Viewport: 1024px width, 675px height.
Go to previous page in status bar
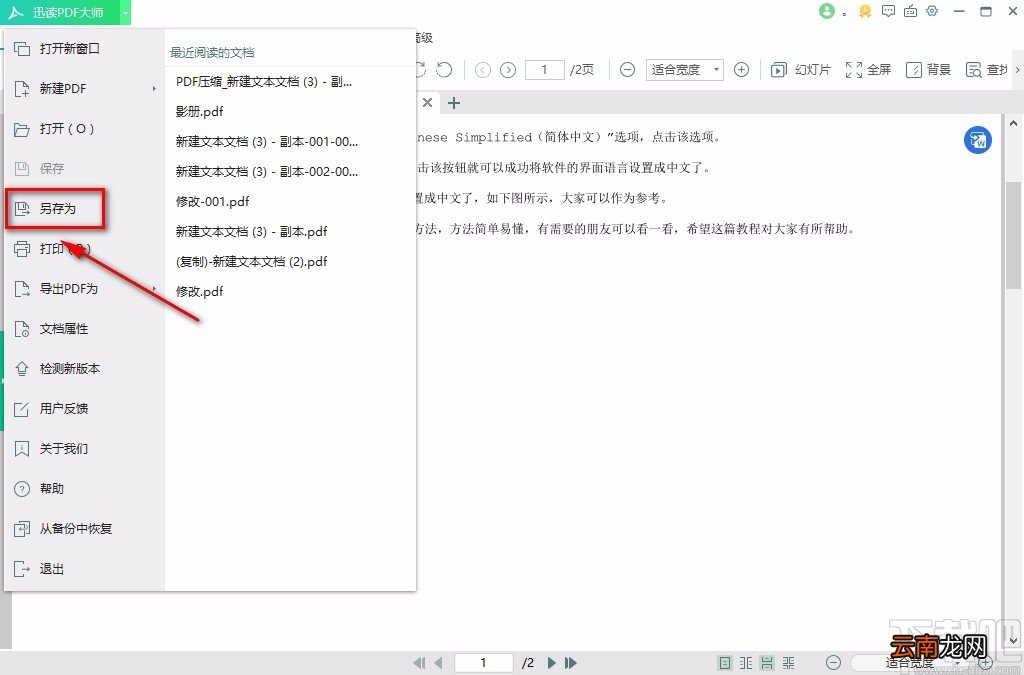coord(438,663)
